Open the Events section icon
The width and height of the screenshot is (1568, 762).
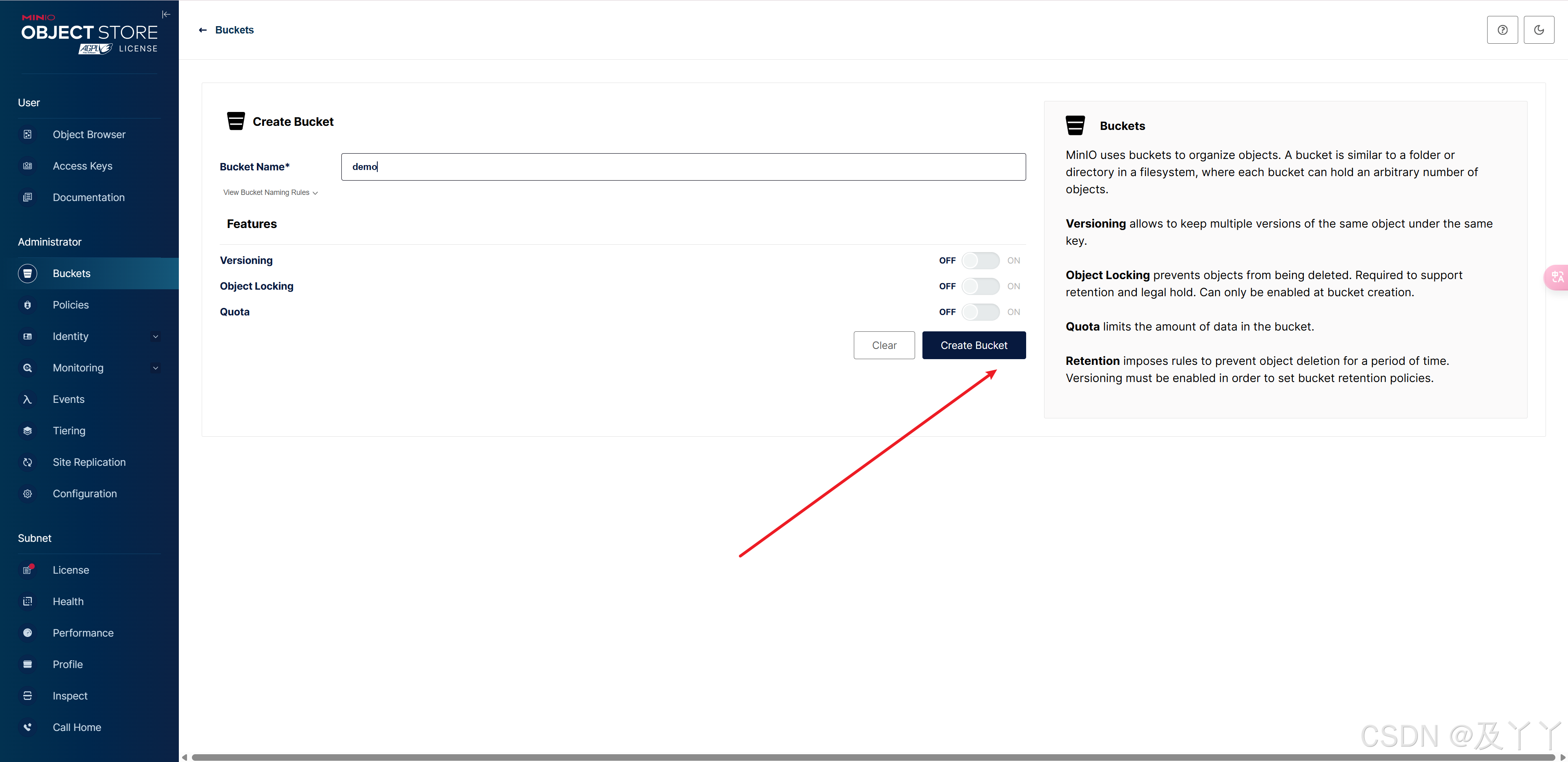coord(28,399)
